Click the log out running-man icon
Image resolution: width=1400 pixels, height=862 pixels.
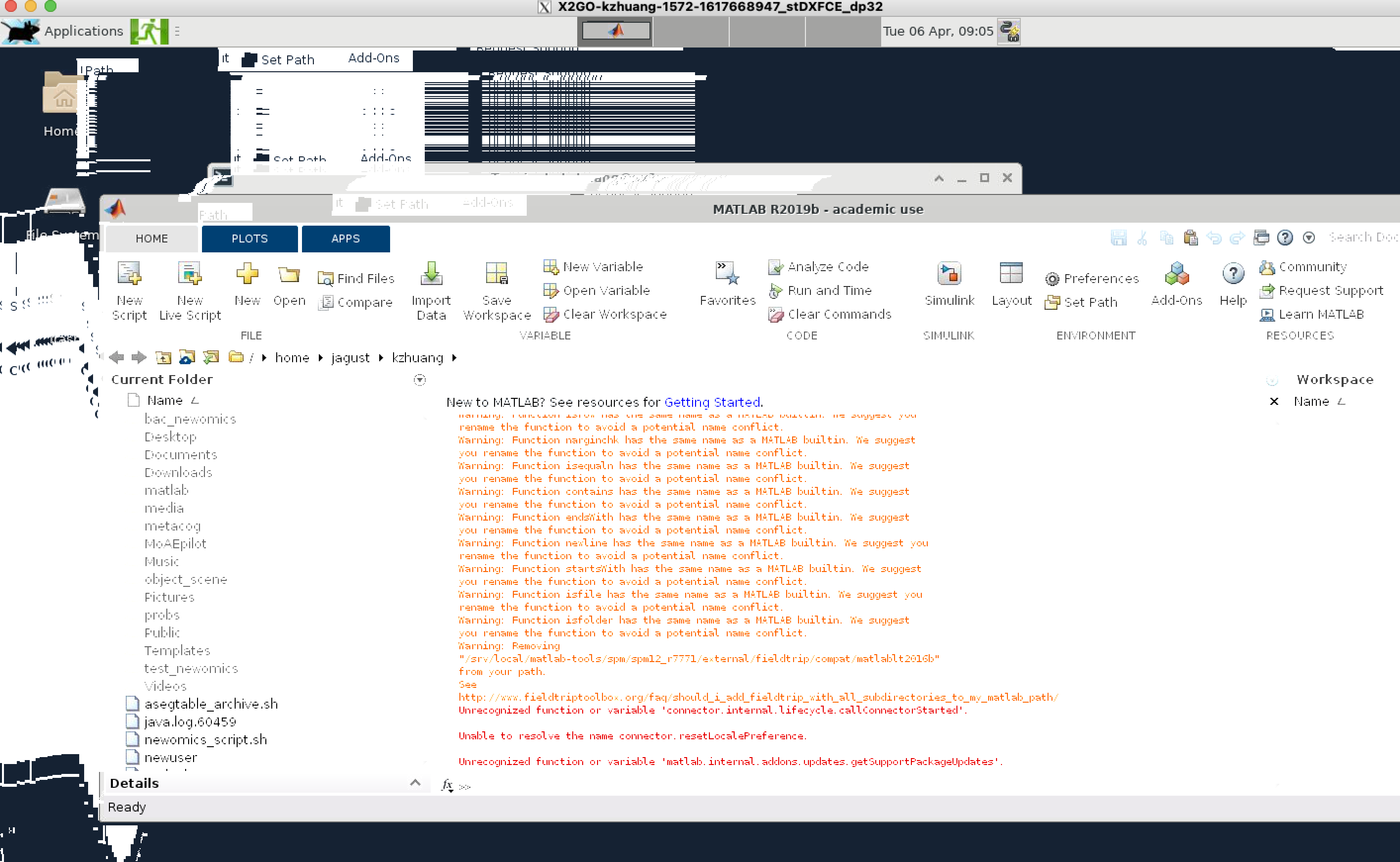[150, 31]
